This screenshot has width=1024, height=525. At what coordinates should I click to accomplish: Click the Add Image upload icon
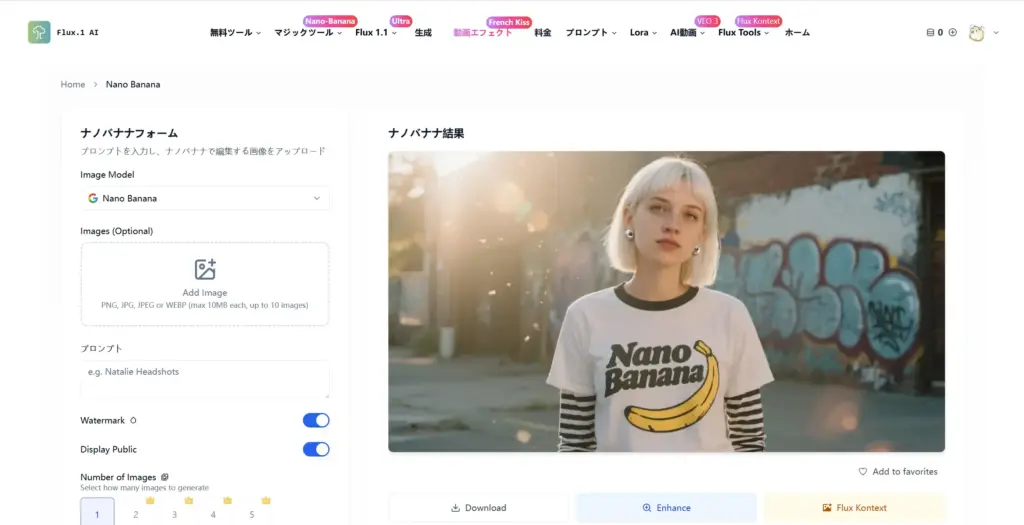pos(205,269)
